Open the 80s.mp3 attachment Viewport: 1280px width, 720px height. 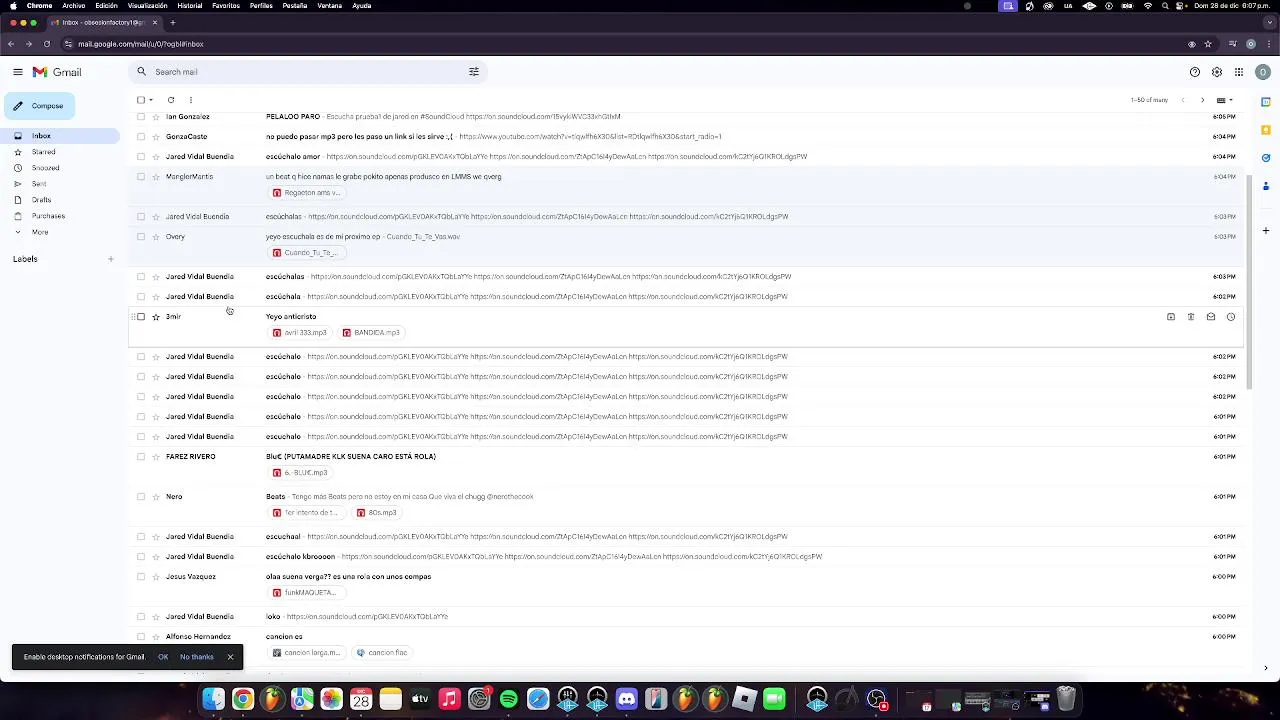click(376, 513)
